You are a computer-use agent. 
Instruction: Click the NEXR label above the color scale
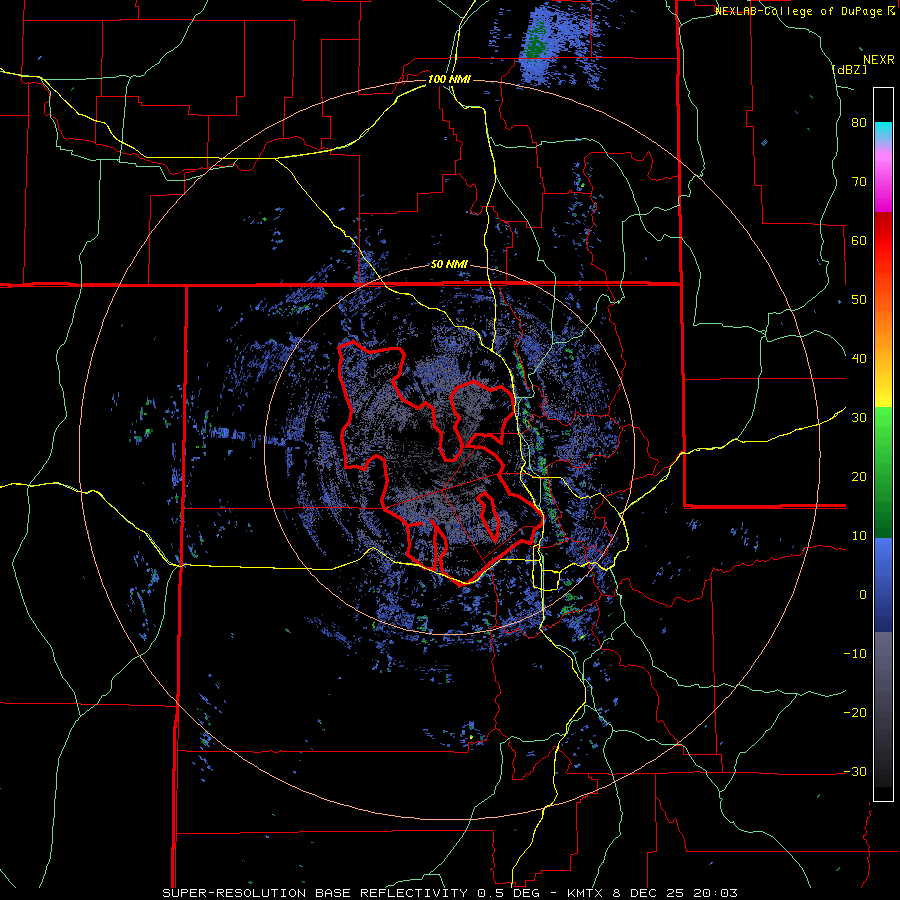879,60
